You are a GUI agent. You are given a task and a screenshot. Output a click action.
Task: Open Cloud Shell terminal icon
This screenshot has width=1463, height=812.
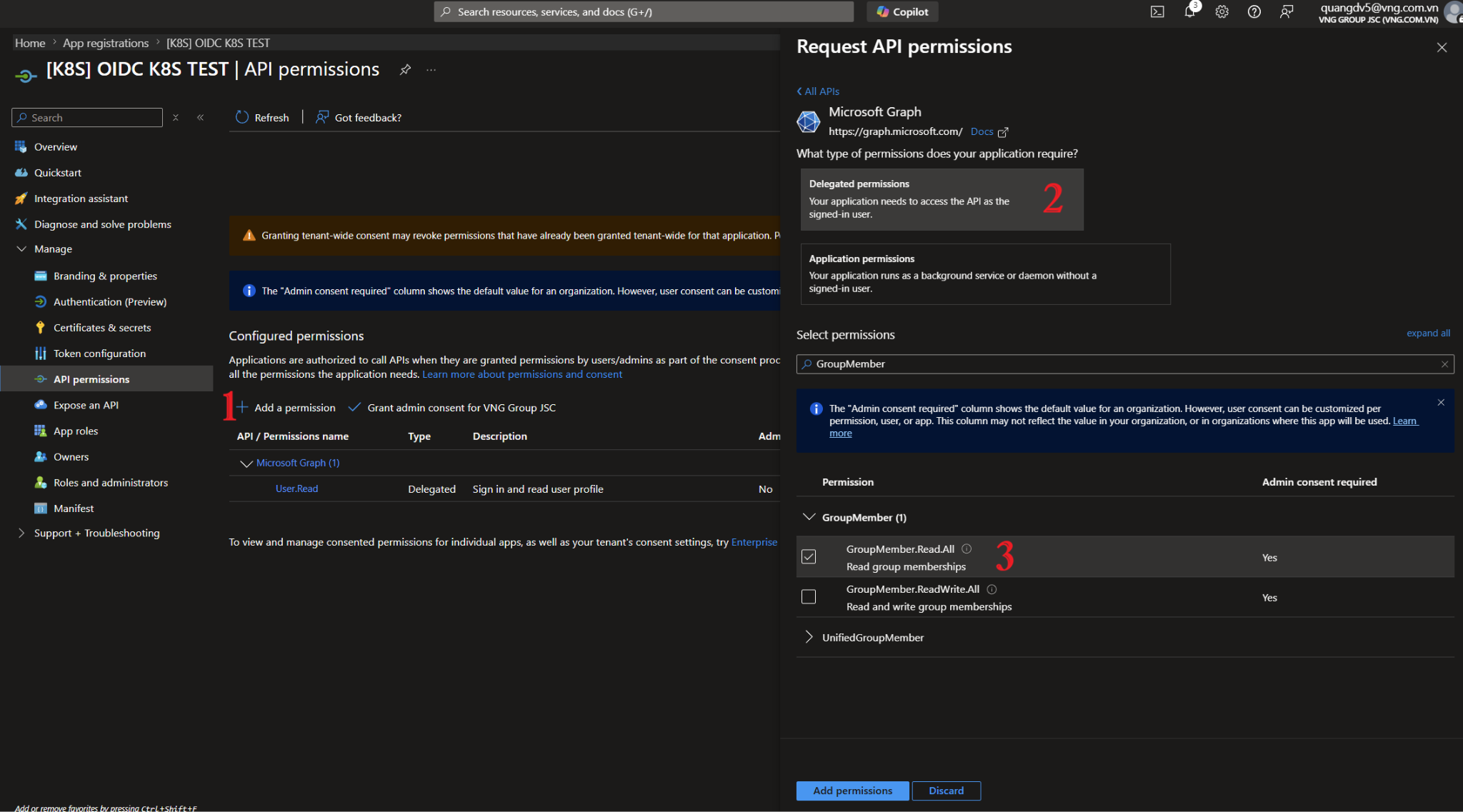coord(1157,11)
